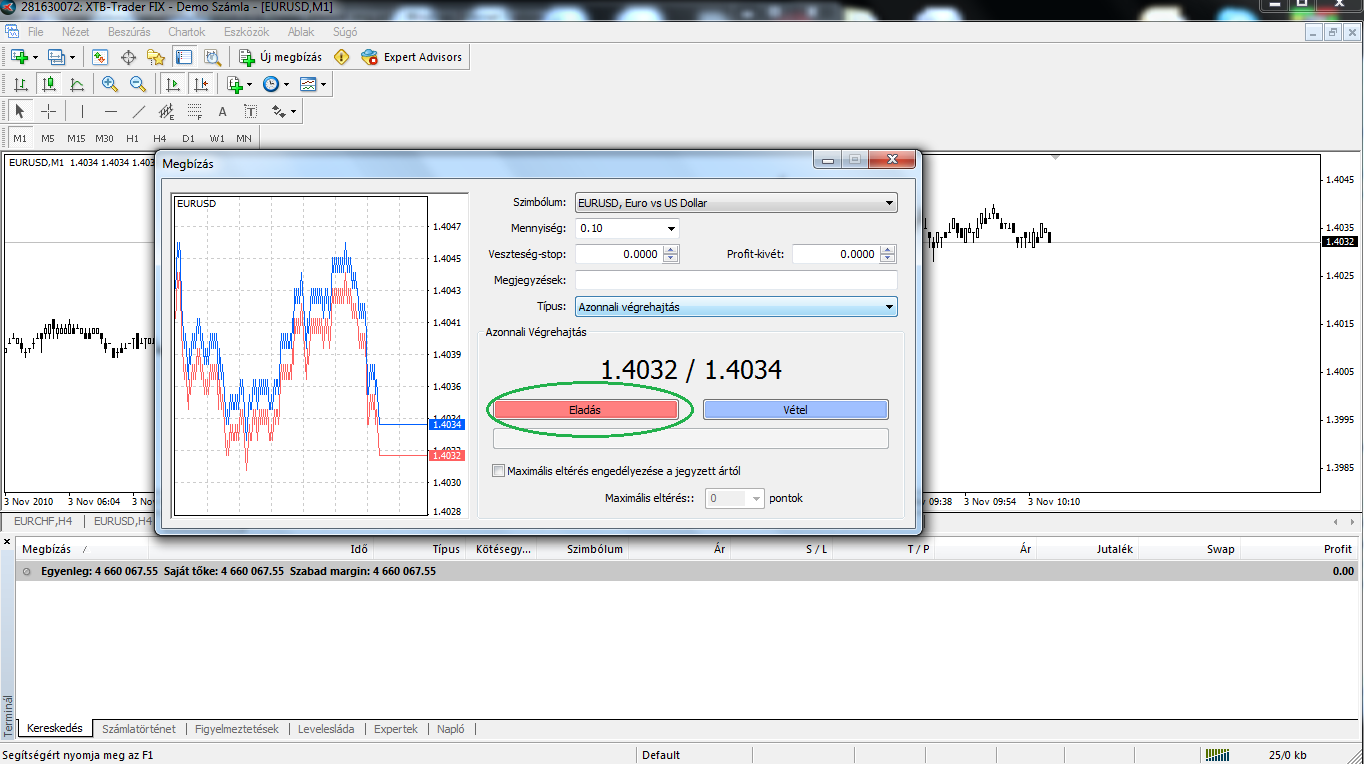Image resolution: width=1364 pixels, height=764 pixels.
Task: Select the Fibonacci retracement tool
Action: pyautogui.click(x=195, y=111)
